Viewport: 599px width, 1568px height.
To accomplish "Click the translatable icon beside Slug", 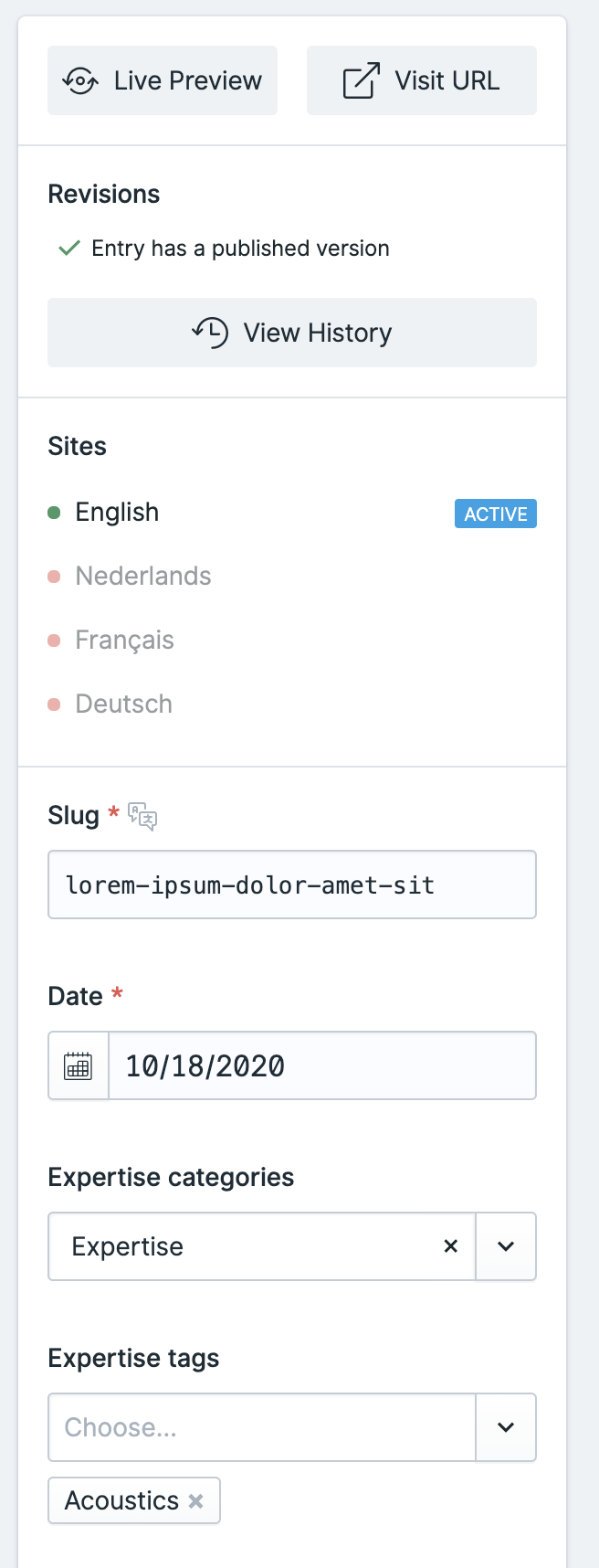I will click(x=142, y=815).
